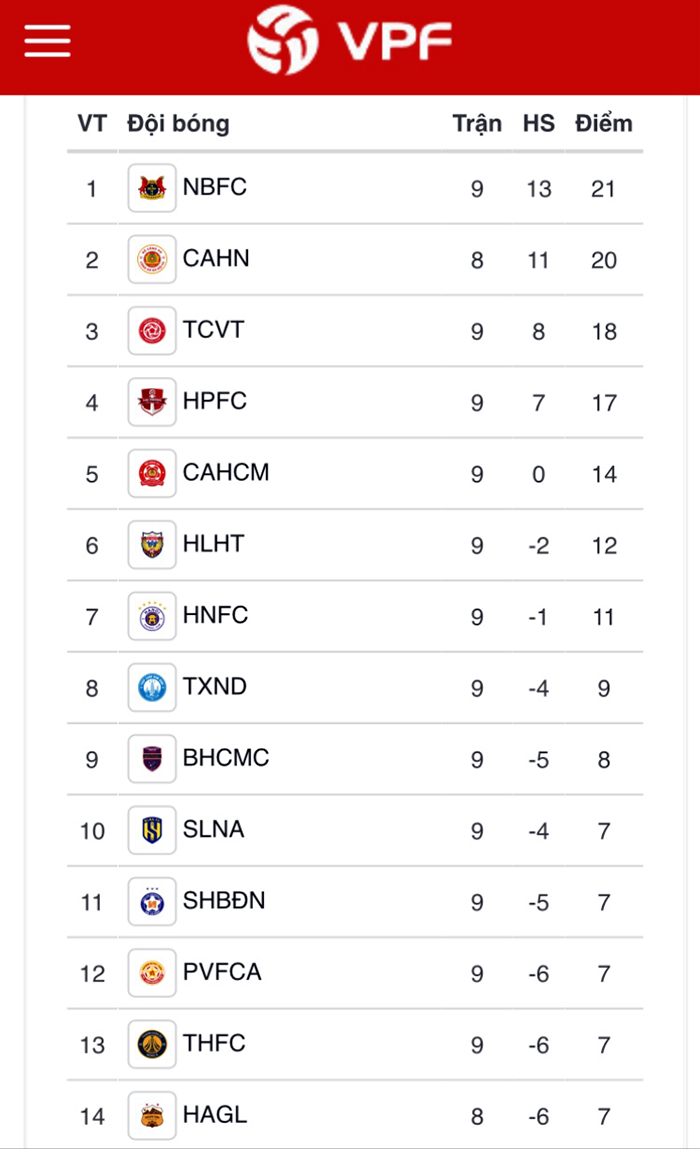700x1149 pixels.
Task: Click the HPFC team crest icon
Action: click(x=152, y=402)
